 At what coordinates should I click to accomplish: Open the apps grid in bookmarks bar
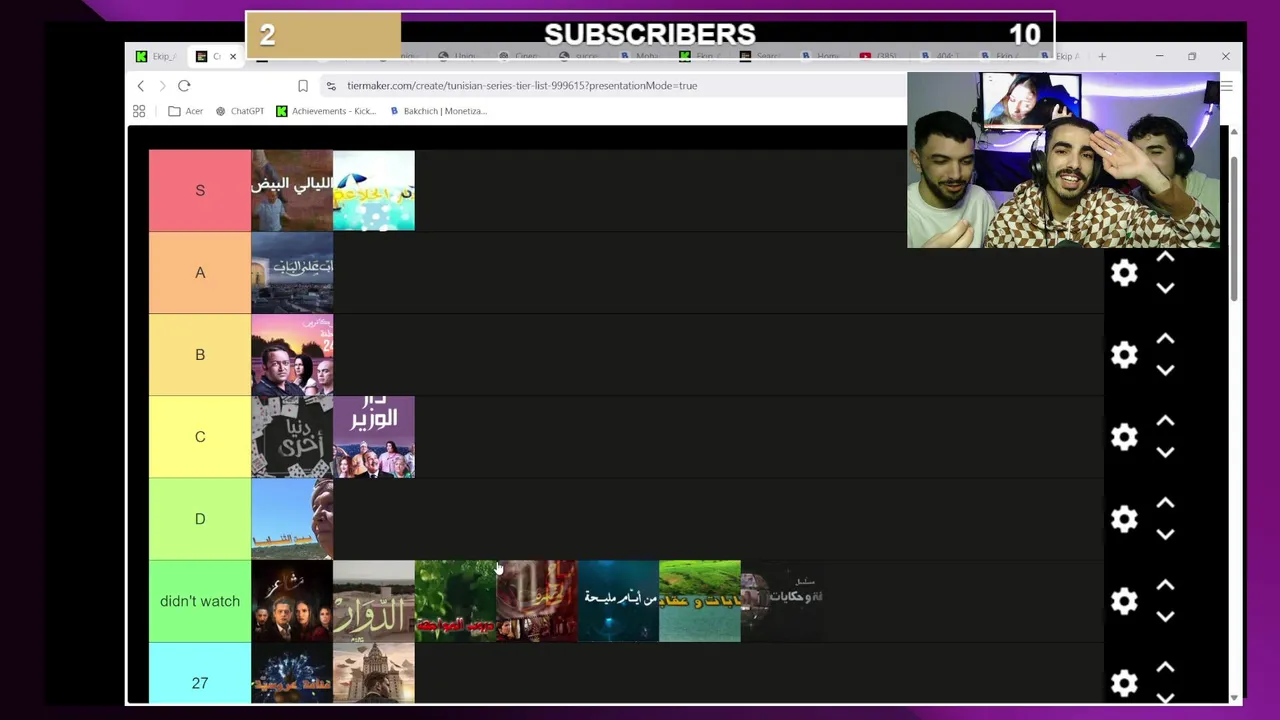[139, 111]
